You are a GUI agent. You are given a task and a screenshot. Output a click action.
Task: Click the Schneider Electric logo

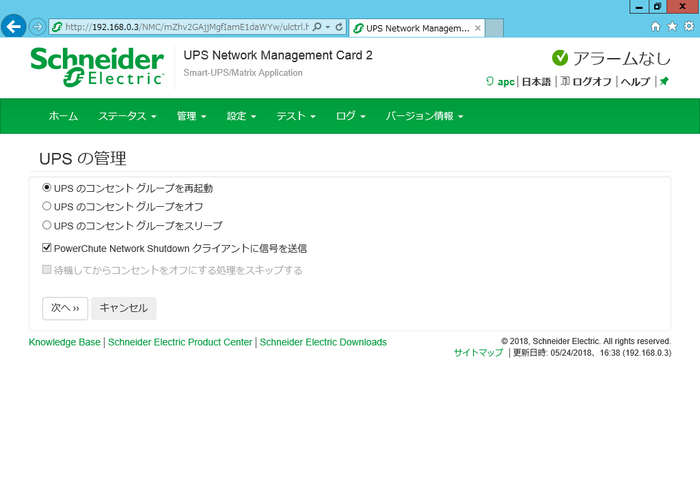97,67
